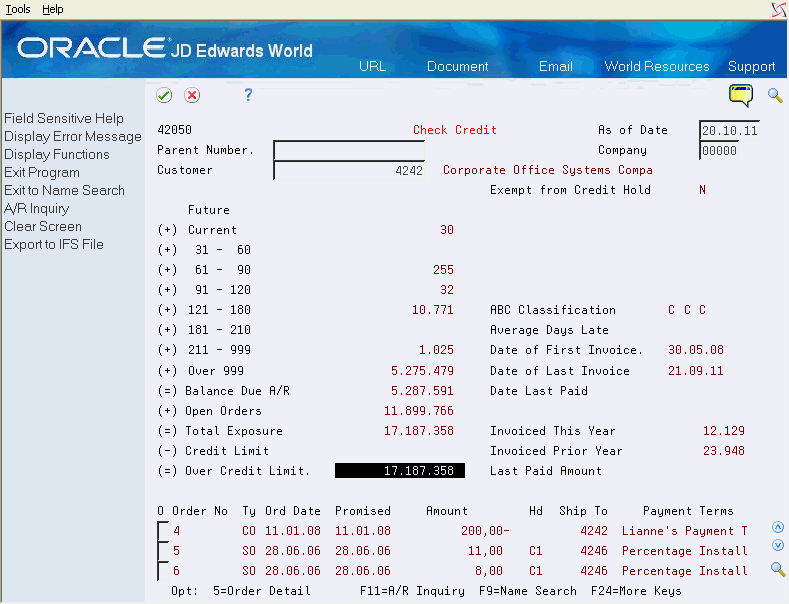Click the Company field 00000
The image size is (789, 604).
(x=719, y=150)
